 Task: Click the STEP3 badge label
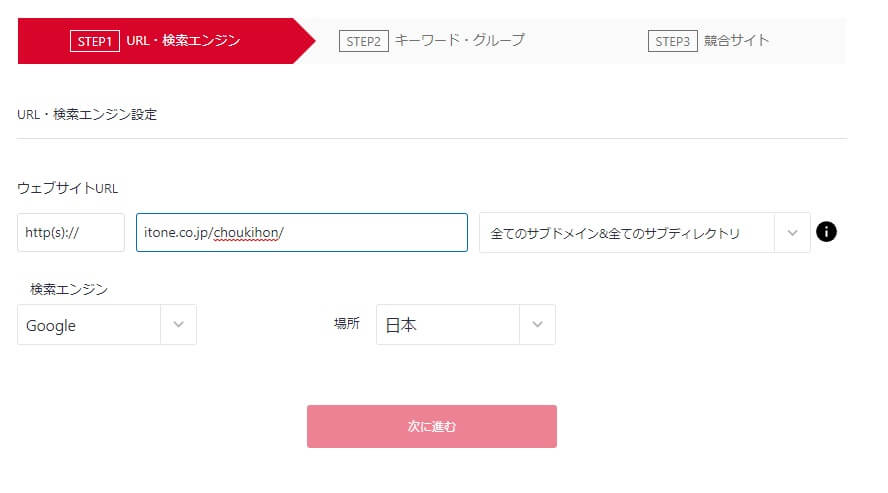672,41
